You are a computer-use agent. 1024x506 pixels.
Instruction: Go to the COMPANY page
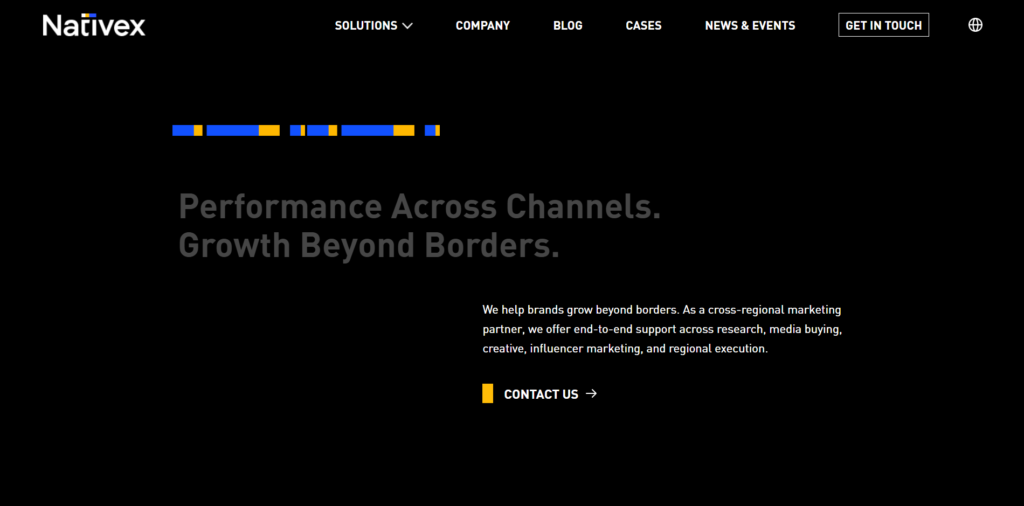click(483, 26)
